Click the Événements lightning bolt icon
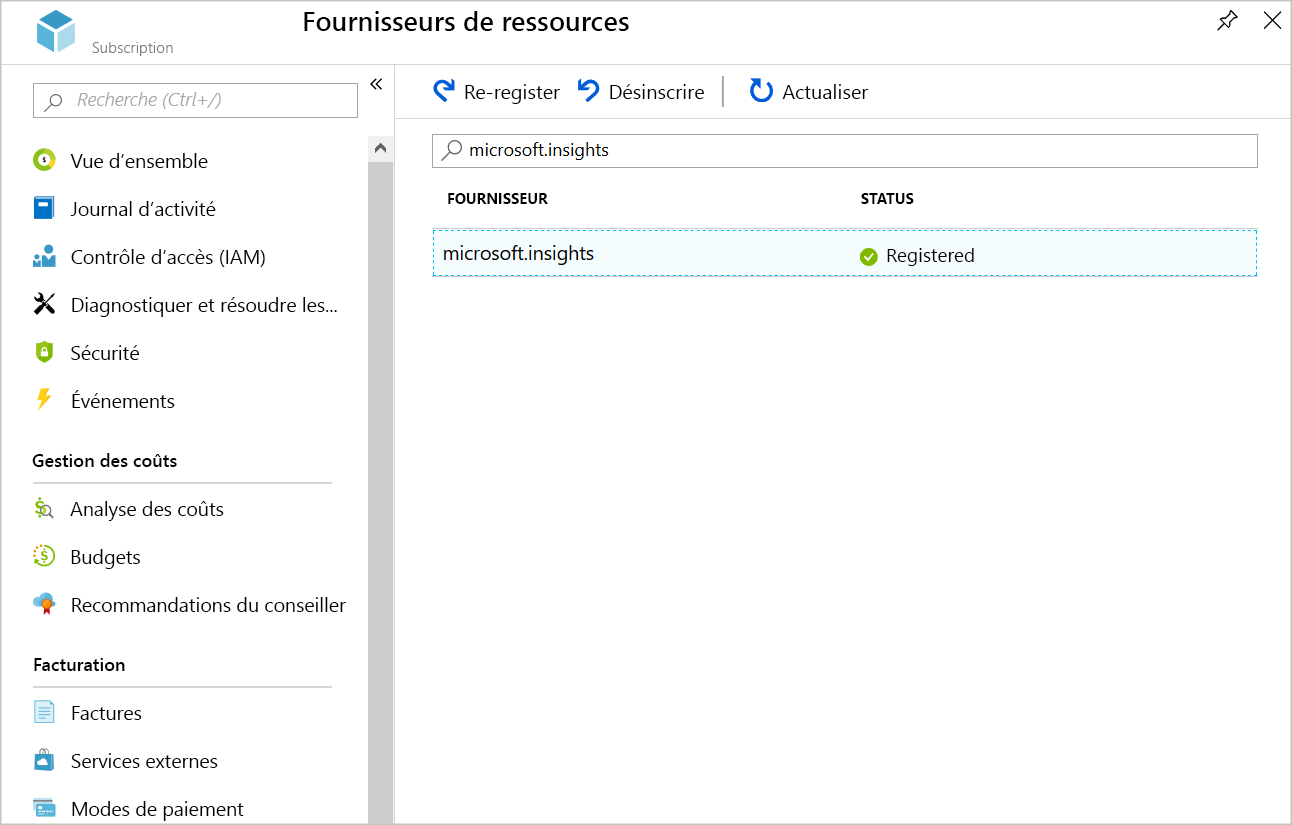 click(x=44, y=400)
